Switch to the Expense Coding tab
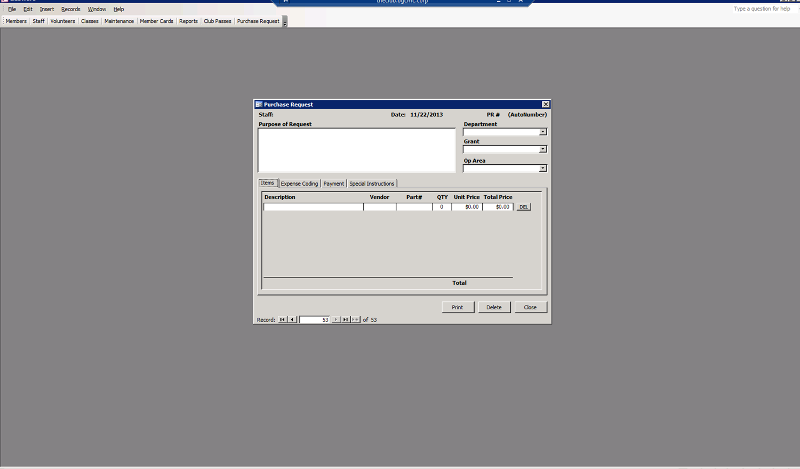 (x=299, y=183)
